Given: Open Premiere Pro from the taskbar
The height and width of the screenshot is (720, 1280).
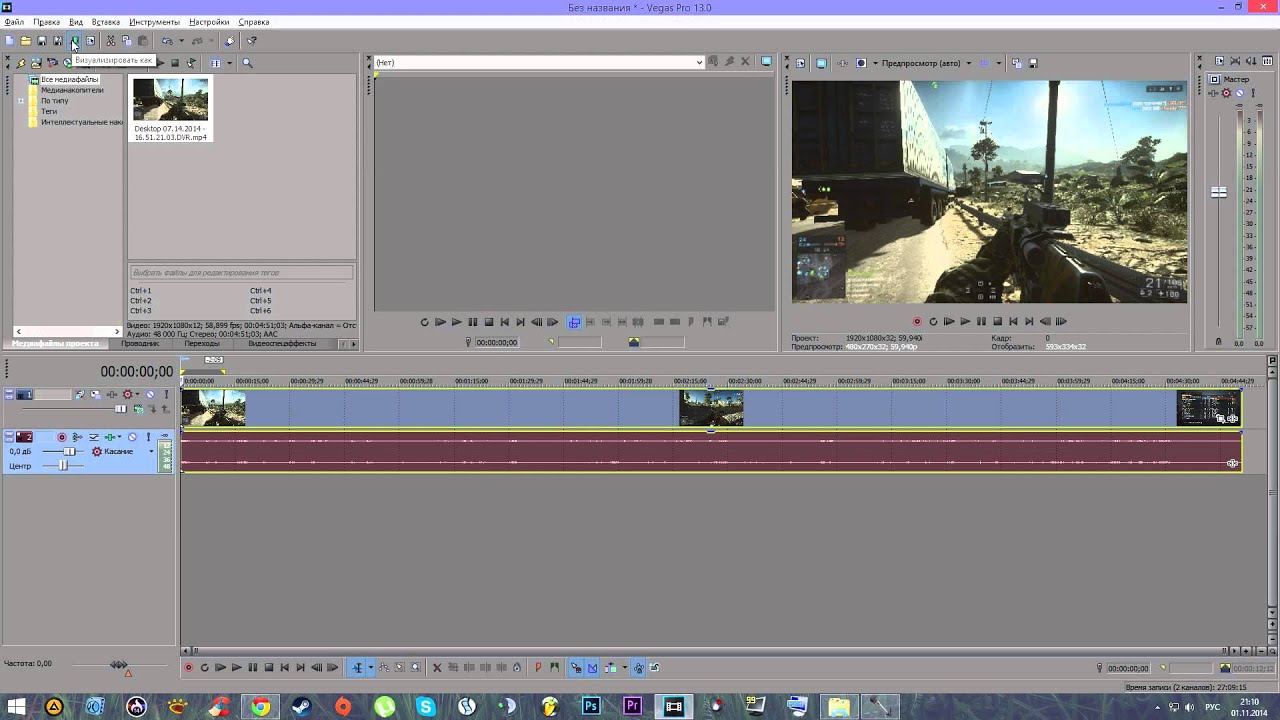Looking at the screenshot, I should [632, 707].
